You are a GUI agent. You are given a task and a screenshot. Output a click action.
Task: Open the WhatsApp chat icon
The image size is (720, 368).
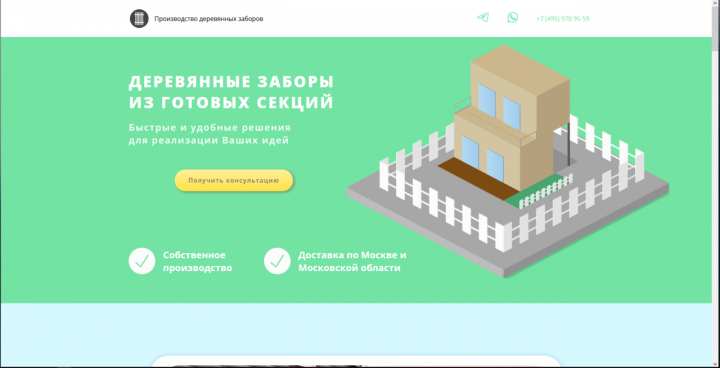coord(512,18)
